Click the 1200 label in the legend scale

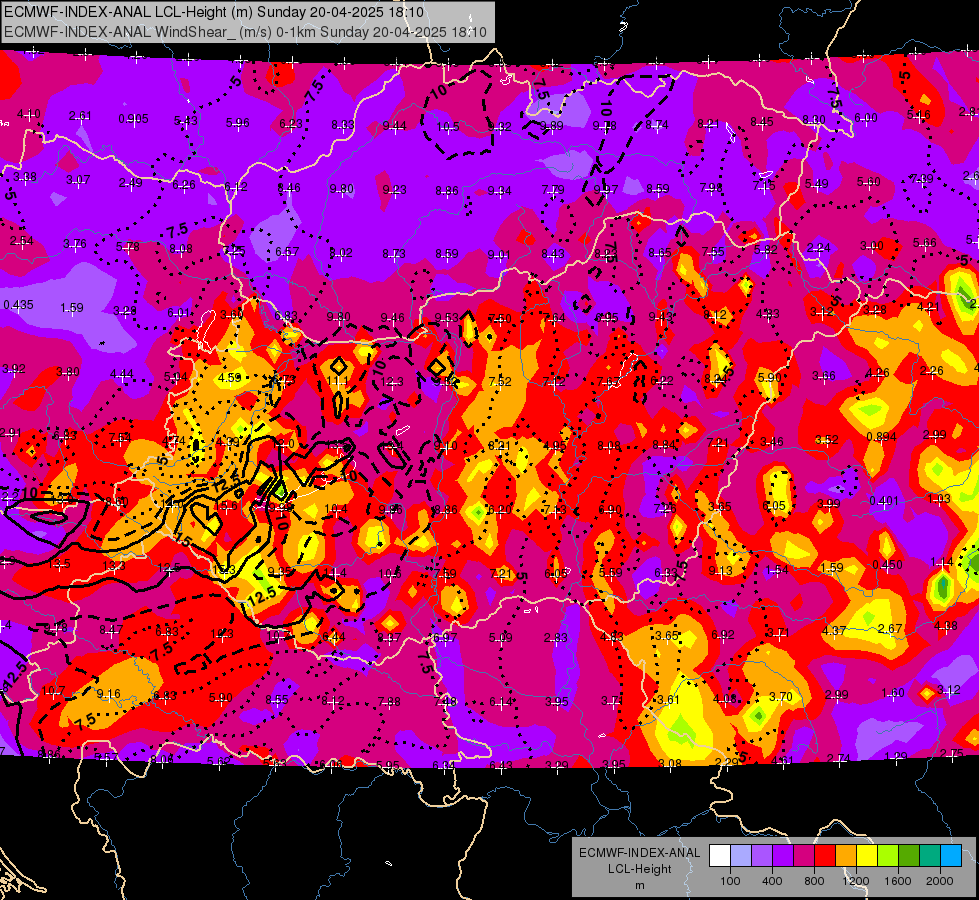pos(856,881)
